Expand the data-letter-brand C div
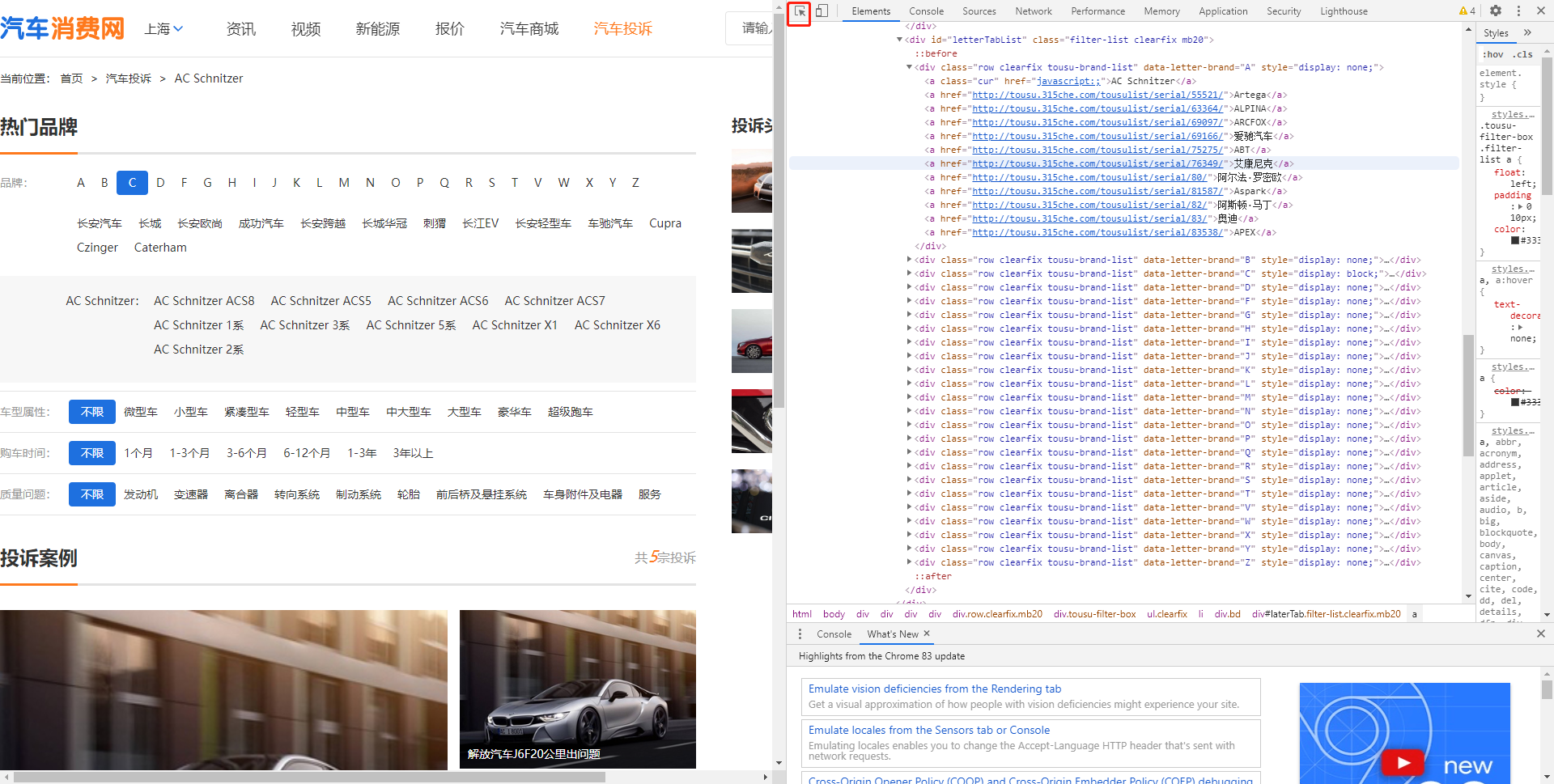The image size is (1554, 784). coord(909,273)
